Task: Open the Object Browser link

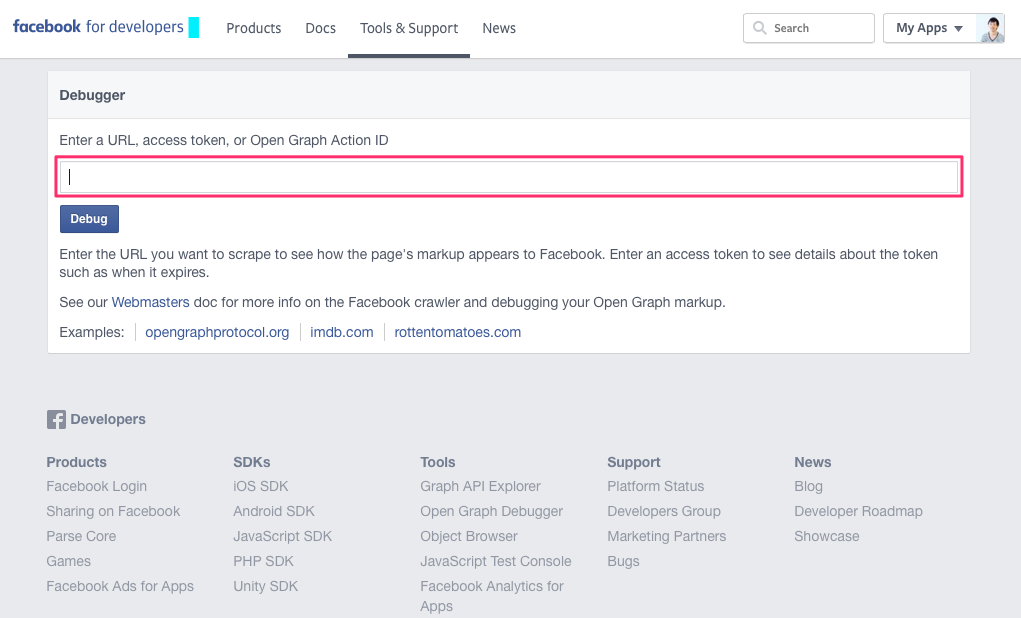Action: [469, 537]
